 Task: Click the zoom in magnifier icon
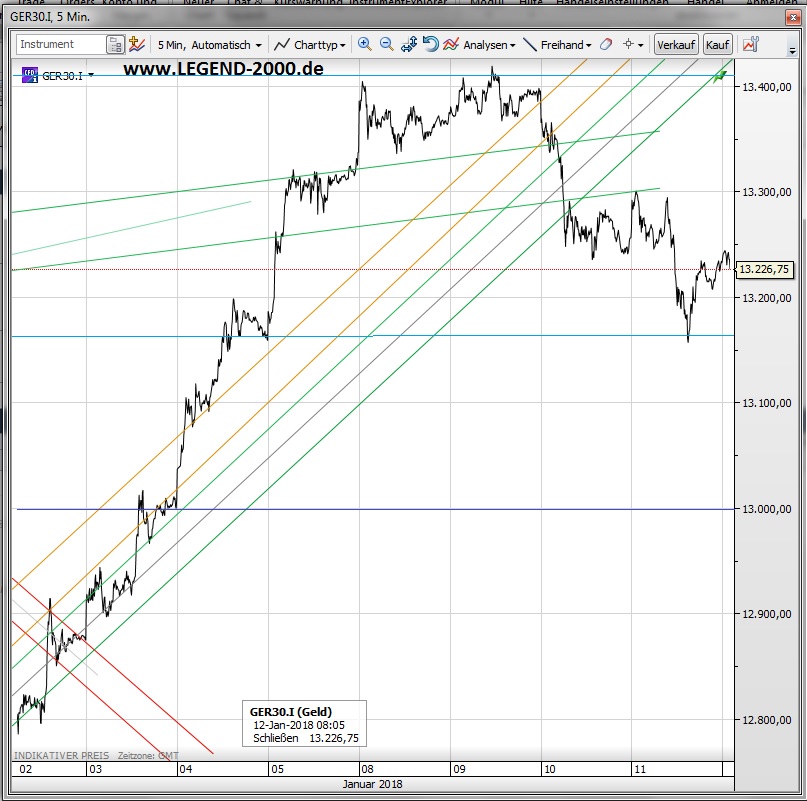(x=364, y=45)
